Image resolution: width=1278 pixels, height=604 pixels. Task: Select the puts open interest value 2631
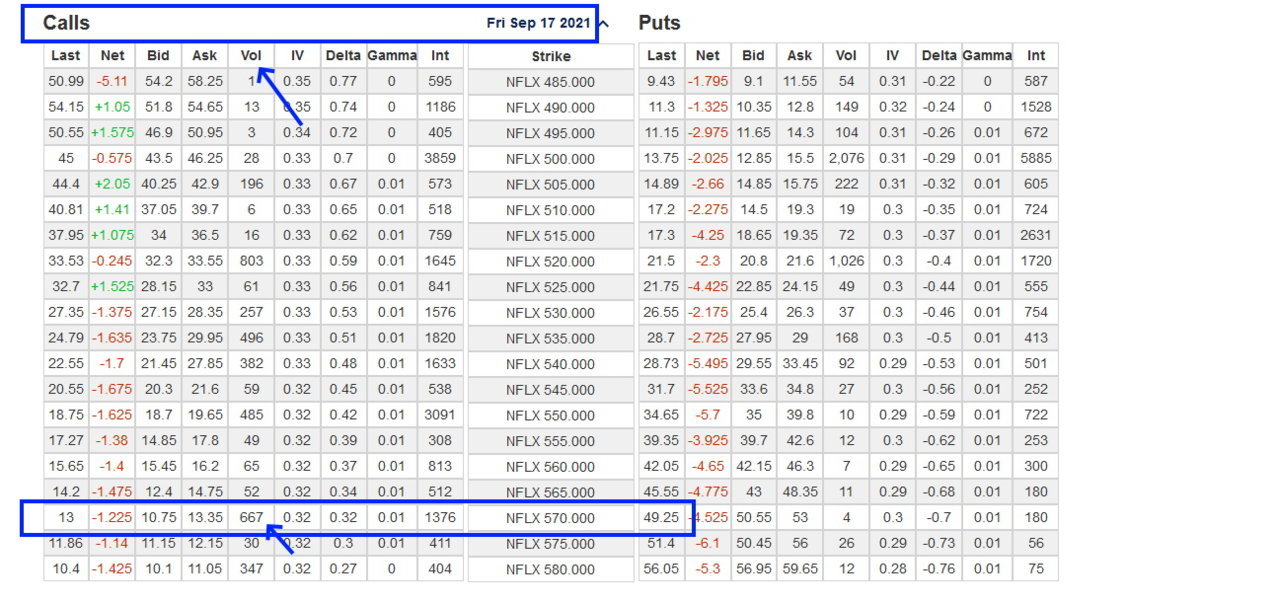point(1036,235)
